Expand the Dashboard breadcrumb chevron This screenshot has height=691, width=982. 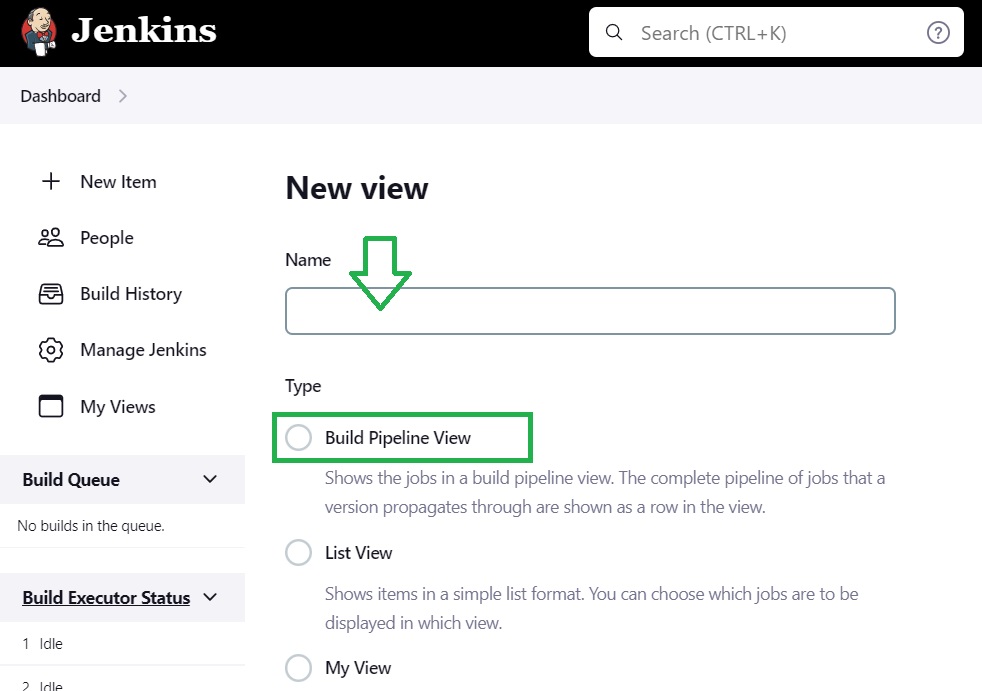(123, 96)
